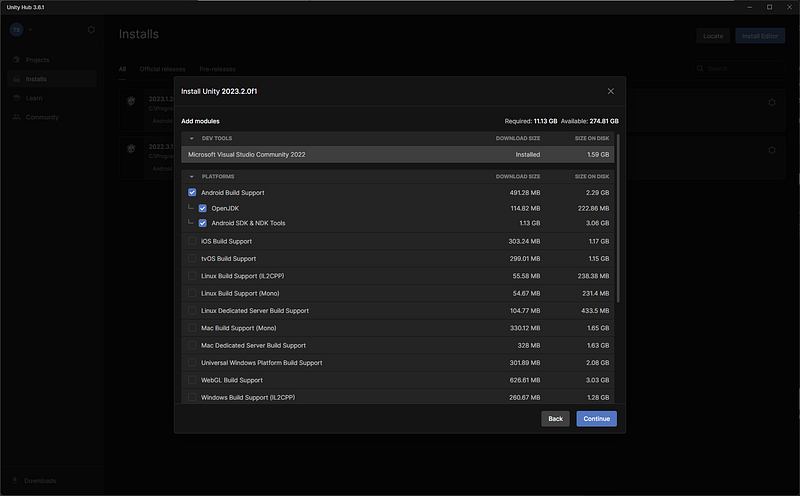Viewport: 800px width, 496px height.
Task: Focus the installs Search field
Action: click(x=739, y=68)
